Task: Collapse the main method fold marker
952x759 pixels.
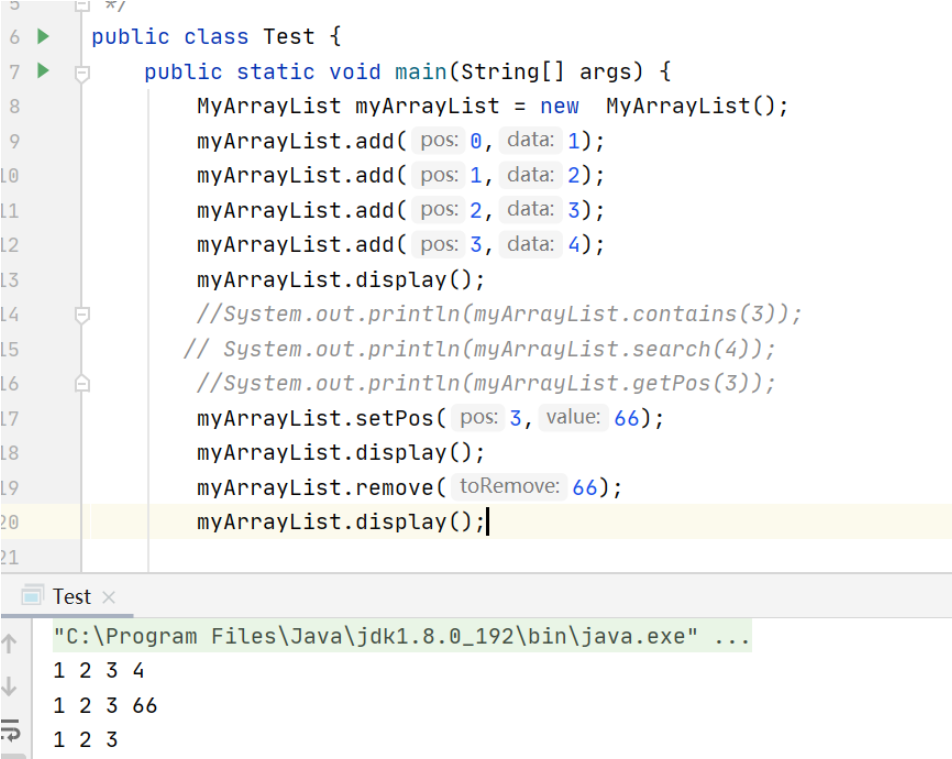Action: 82,73
